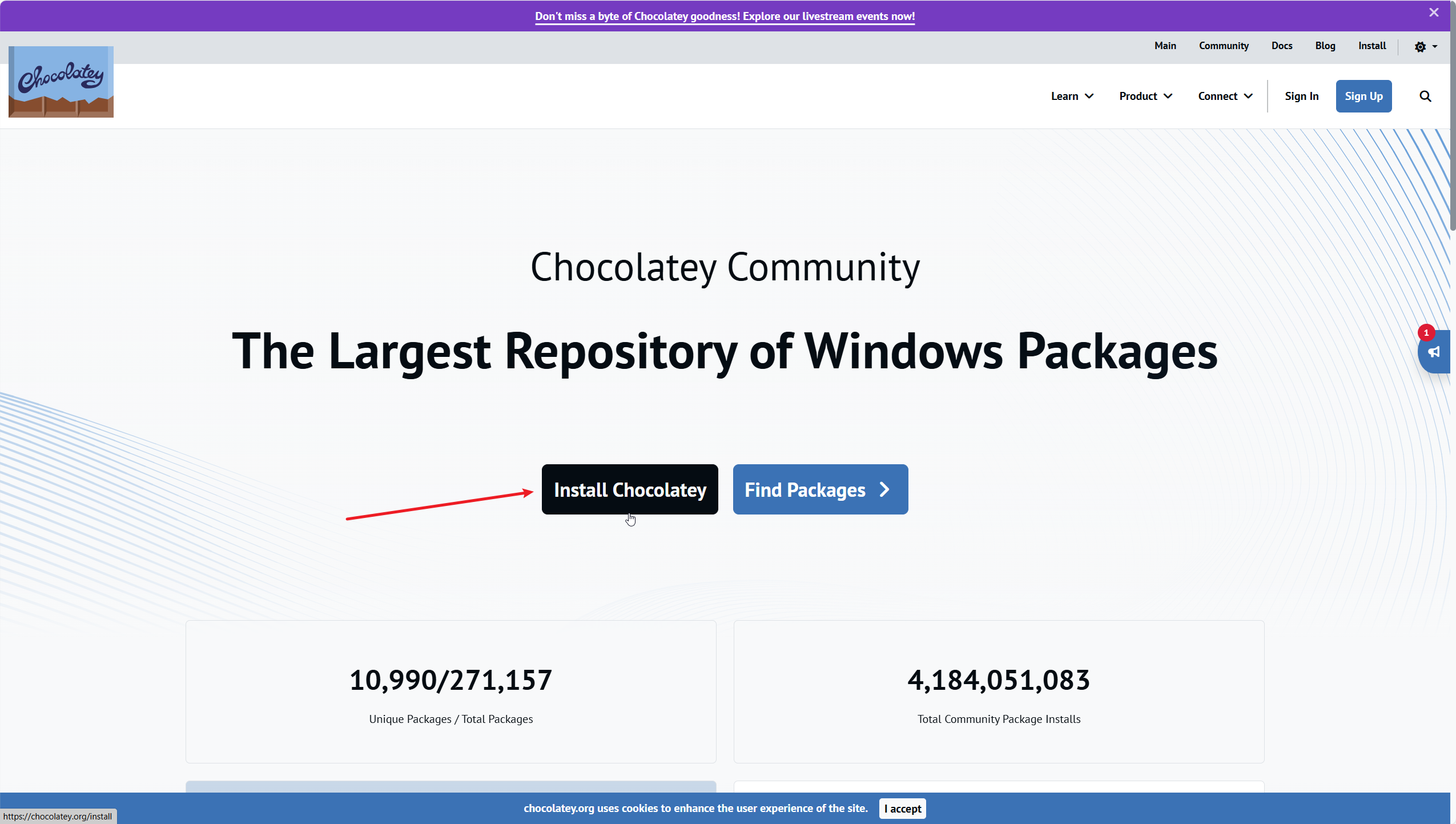1456x824 pixels.
Task: Expand the Connect menu
Action: 1225,96
